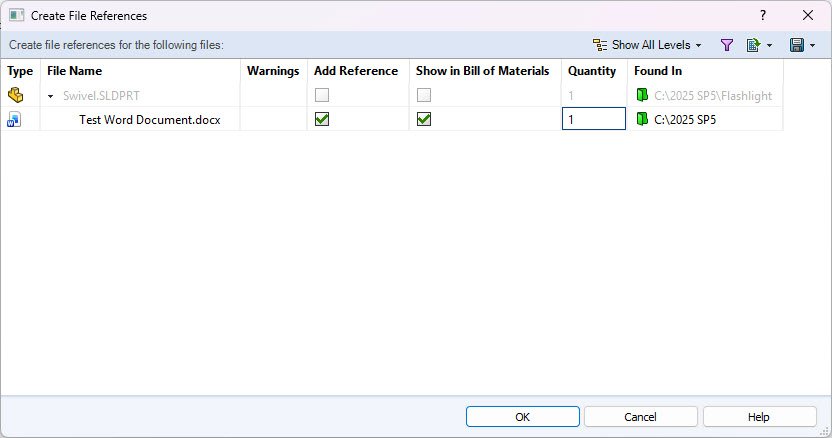832x438 pixels.
Task: Click the Swivel.SLDPRT quantity value
Action: click(571, 96)
